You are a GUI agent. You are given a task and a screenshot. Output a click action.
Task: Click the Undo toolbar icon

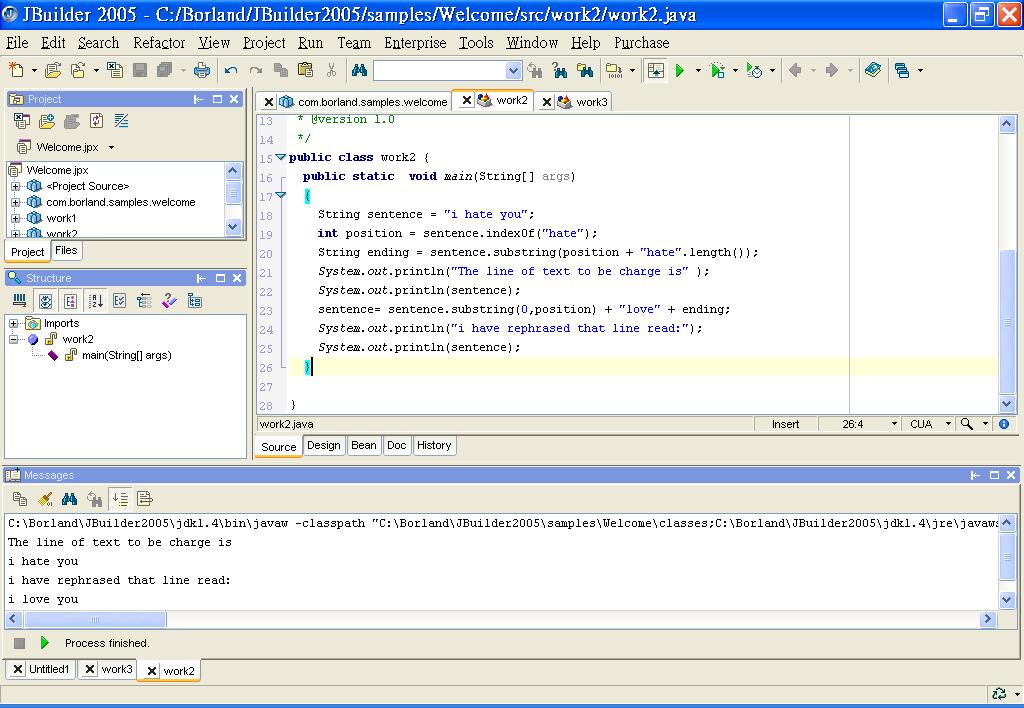[x=231, y=70]
